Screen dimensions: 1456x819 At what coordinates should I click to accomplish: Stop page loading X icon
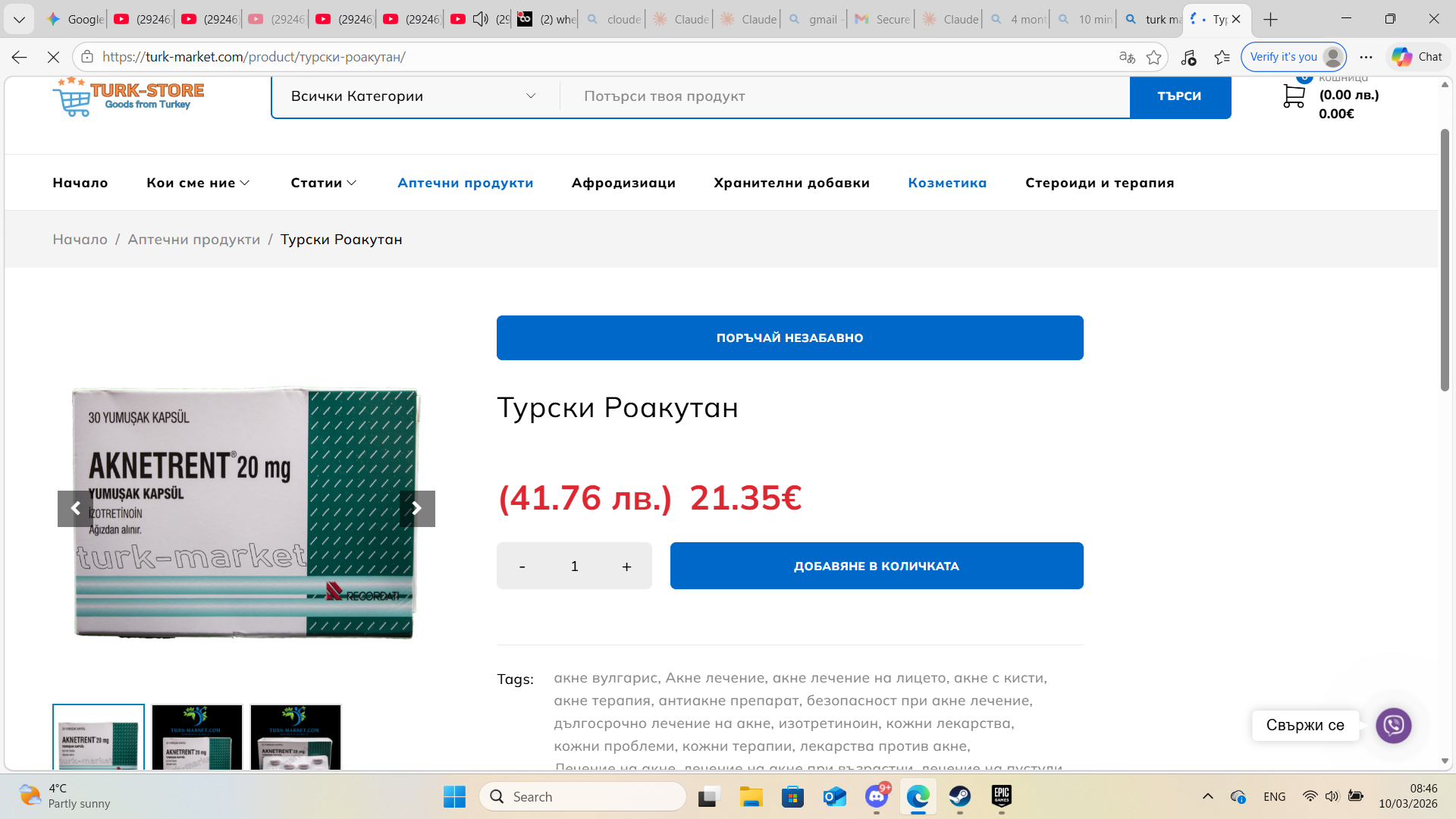click(x=53, y=57)
